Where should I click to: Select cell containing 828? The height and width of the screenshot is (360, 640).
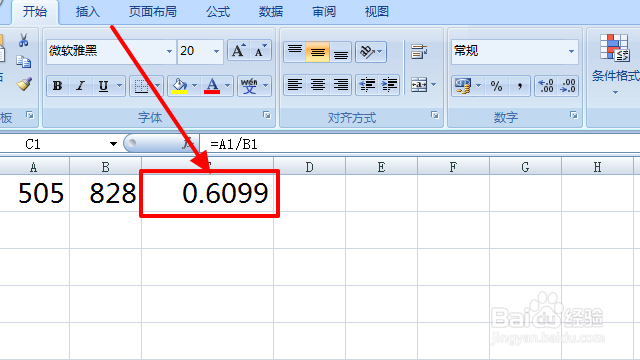pos(105,193)
